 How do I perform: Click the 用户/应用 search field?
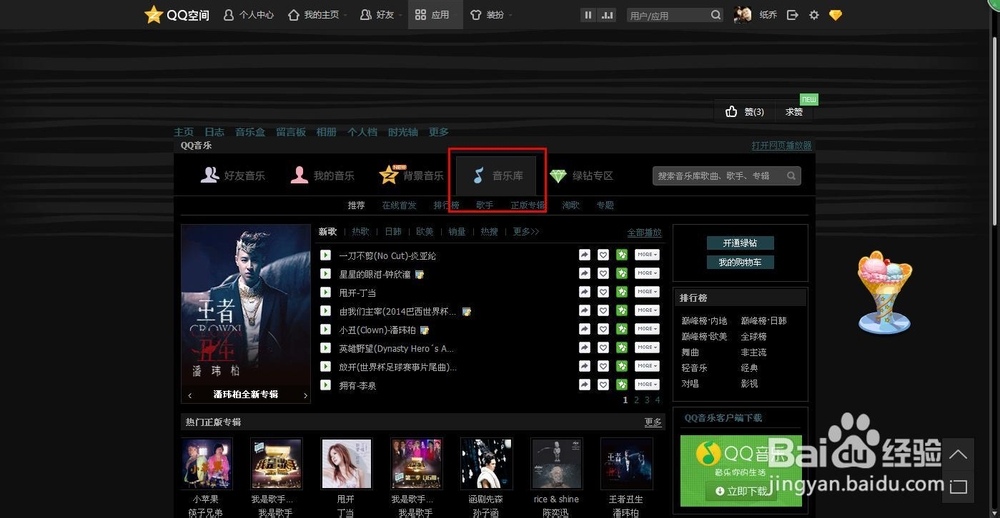(674, 15)
